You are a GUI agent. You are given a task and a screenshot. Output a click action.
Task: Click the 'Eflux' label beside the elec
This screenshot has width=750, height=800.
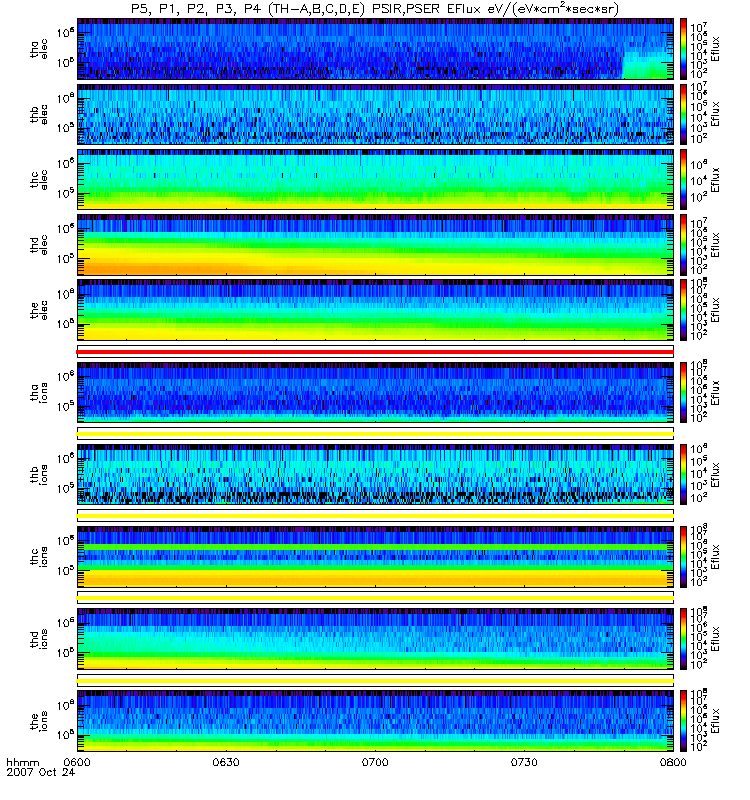click(715, 310)
